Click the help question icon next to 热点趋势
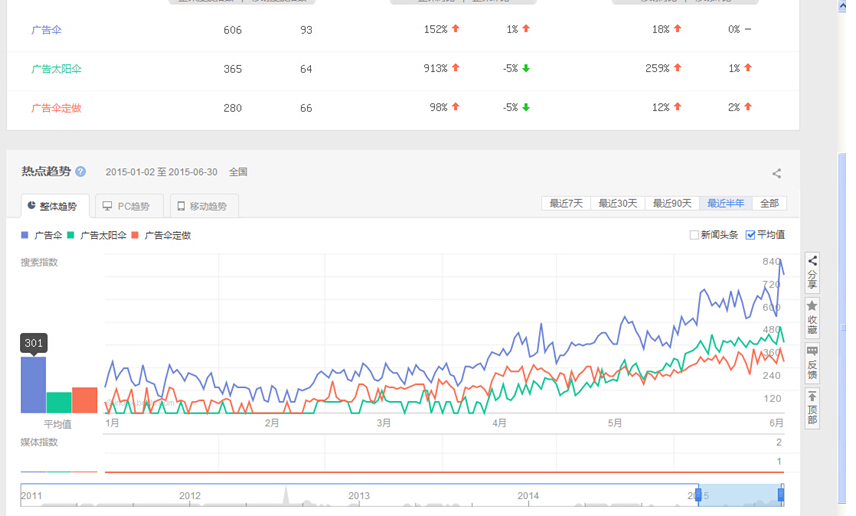The image size is (856, 516). pyautogui.click(x=80, y=172)
